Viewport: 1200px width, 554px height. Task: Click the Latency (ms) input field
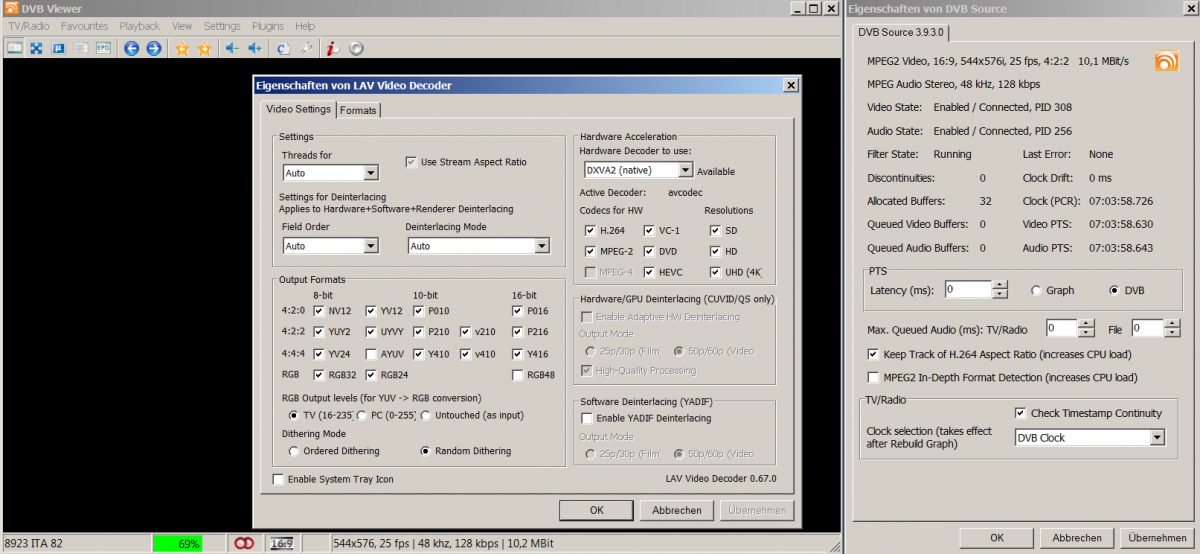(x=967, y=290)
